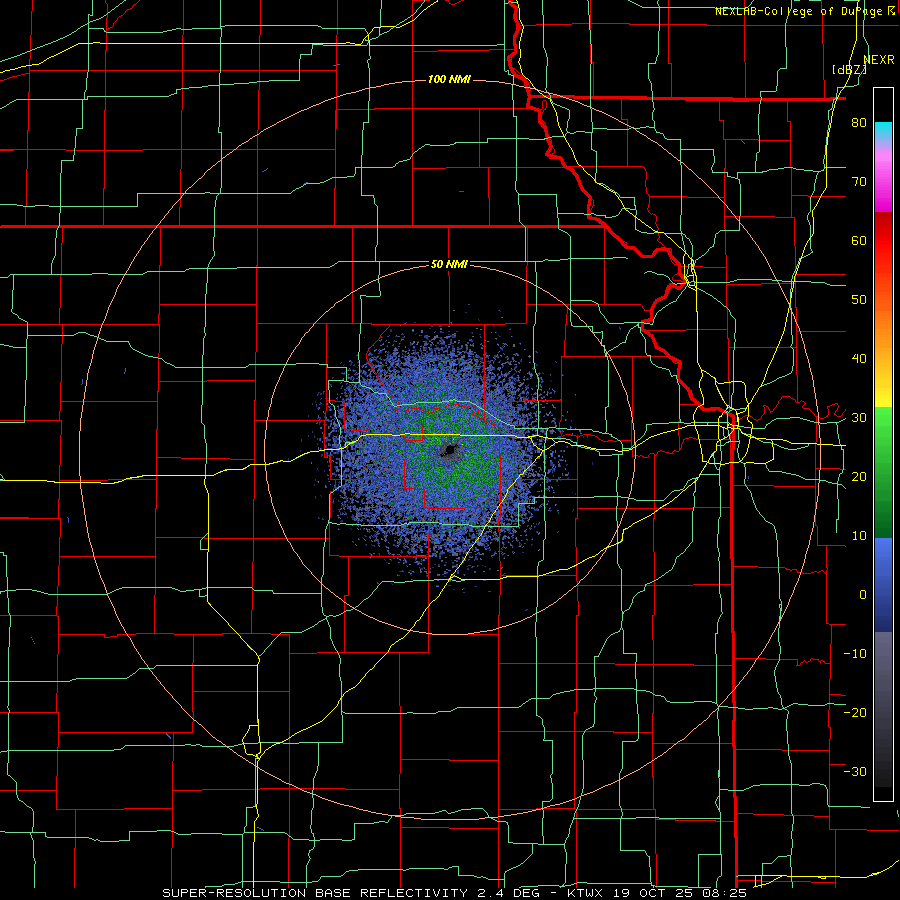The height and width of the screenshot is (900, 900).
Task: Click the -30 value on the dBZ scale
Action: (x=855, y=772)
